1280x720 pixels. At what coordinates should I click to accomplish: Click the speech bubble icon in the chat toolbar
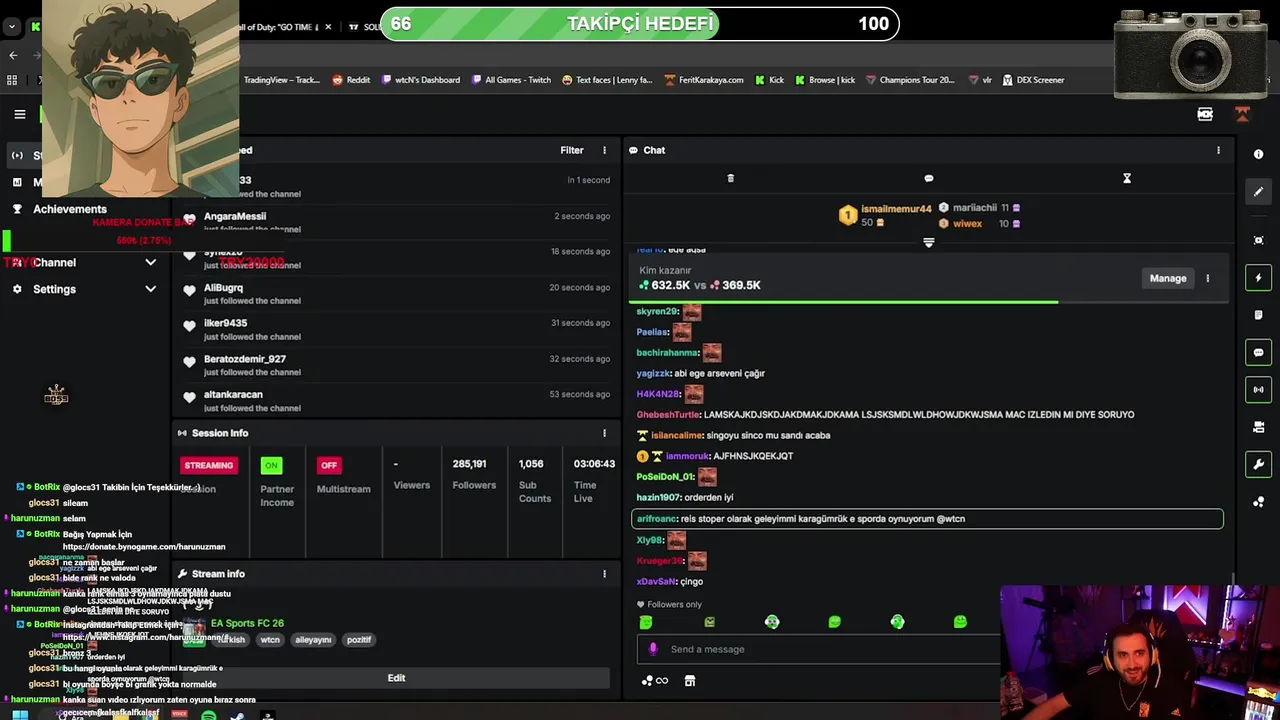(x=928, y=178)
